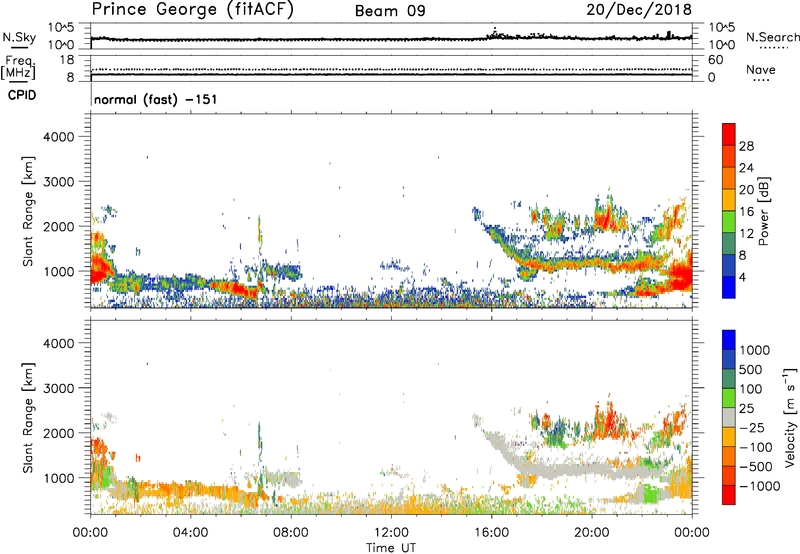Click the '16' Power colorbar label

(746, 212)
